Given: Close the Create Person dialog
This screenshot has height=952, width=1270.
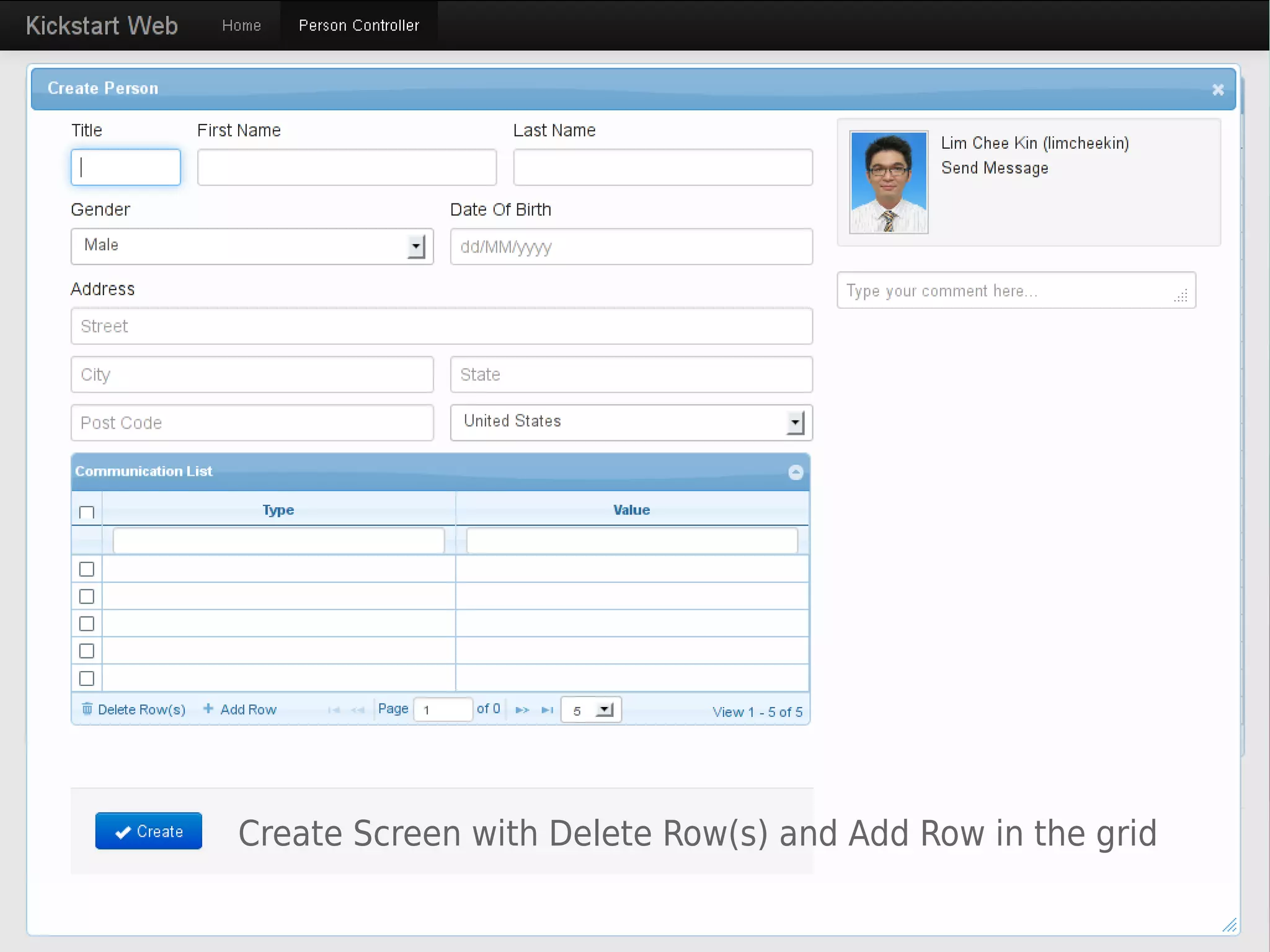Looking at the screenshot, I should pyautogui.click(x=1218, y=90).
